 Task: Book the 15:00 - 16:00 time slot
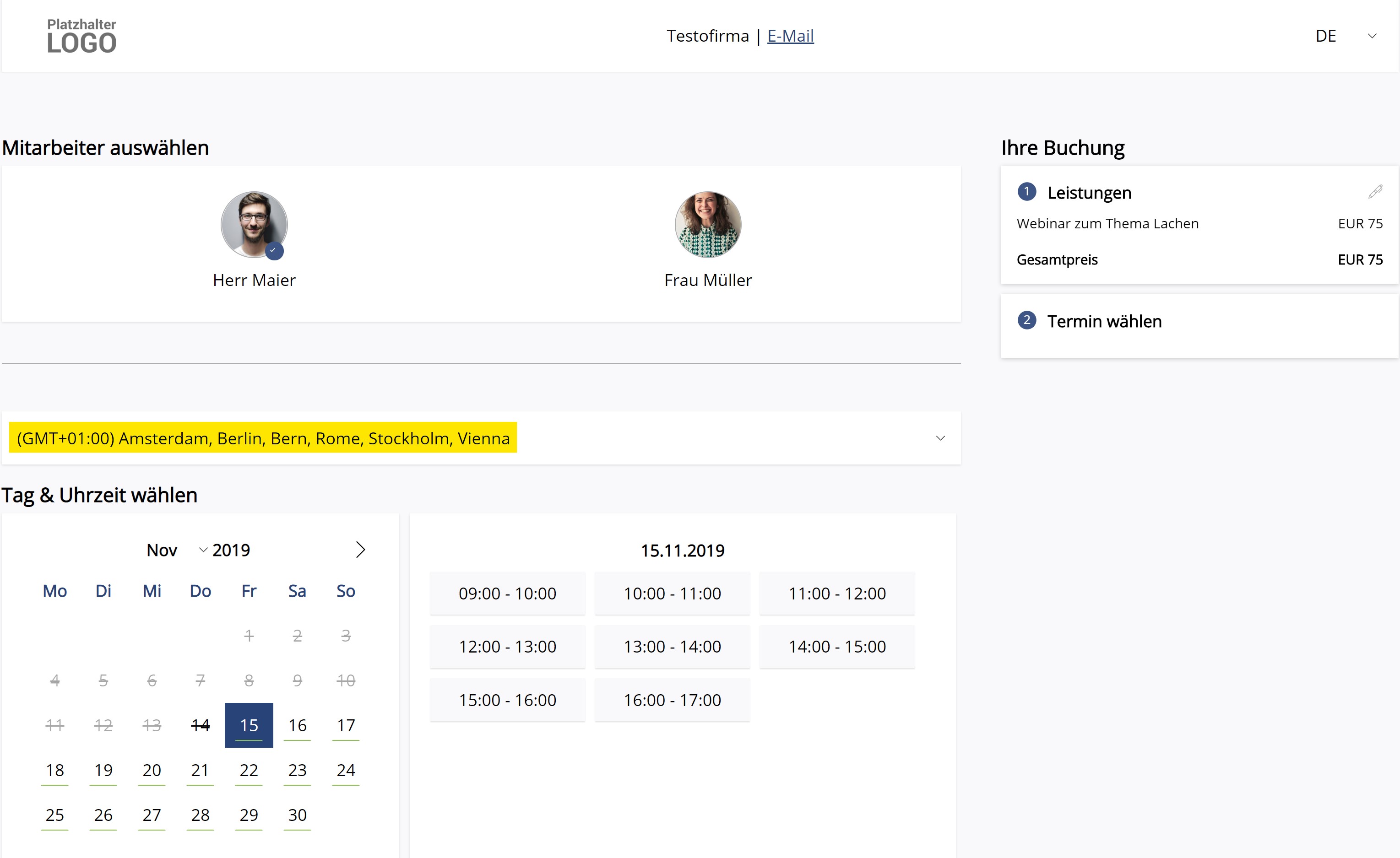(x=507, y=700)
